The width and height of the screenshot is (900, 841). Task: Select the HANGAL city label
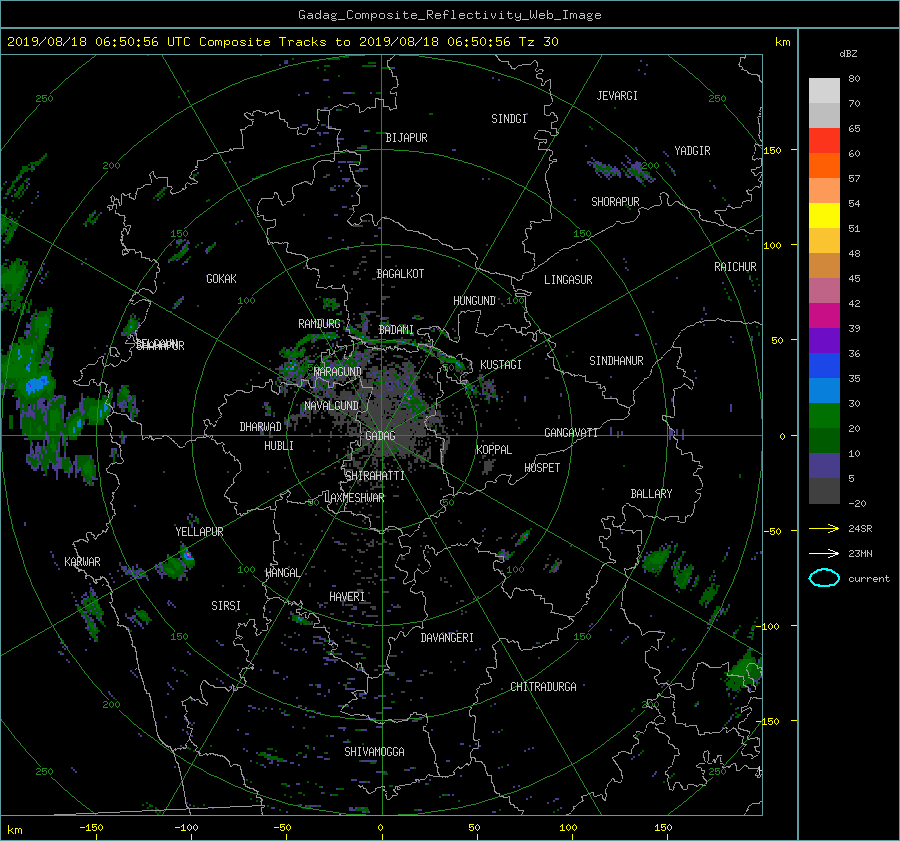pos(282,573)
